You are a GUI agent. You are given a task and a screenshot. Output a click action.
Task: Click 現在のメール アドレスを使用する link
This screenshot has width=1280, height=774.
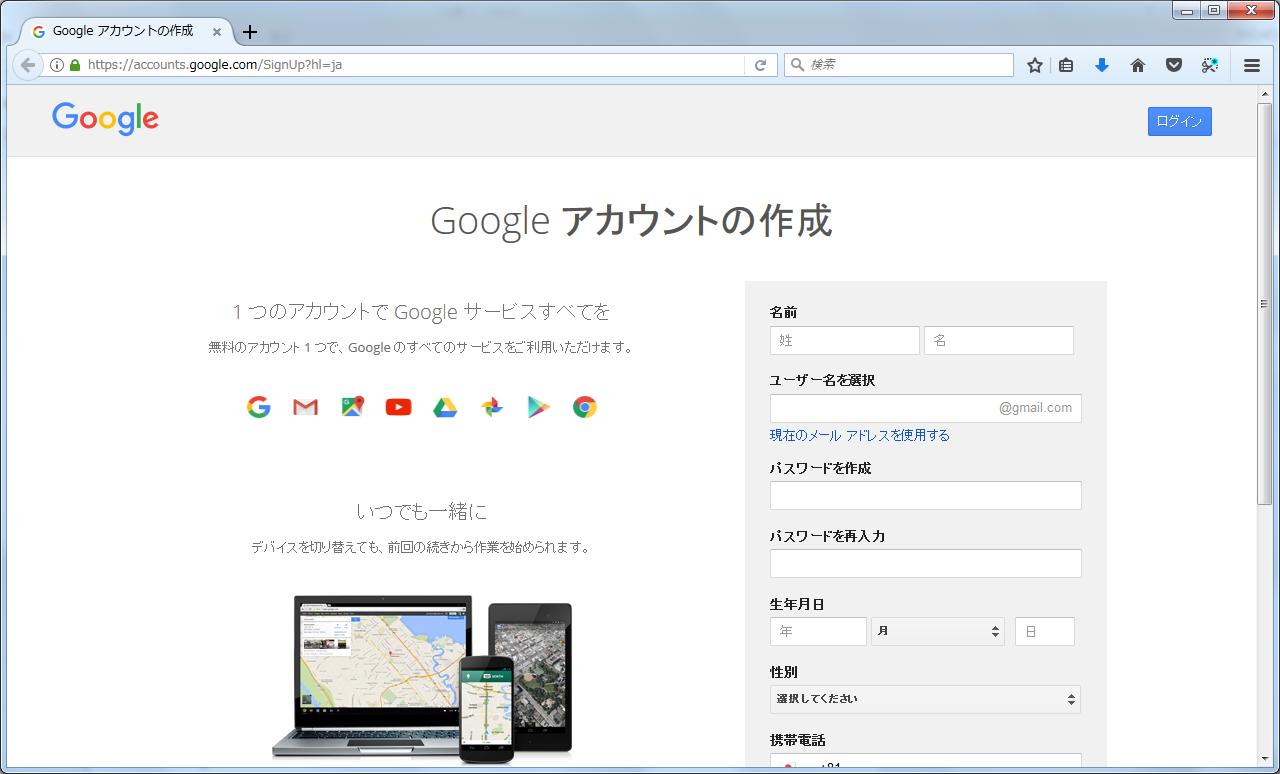click(x=860, y=435)
